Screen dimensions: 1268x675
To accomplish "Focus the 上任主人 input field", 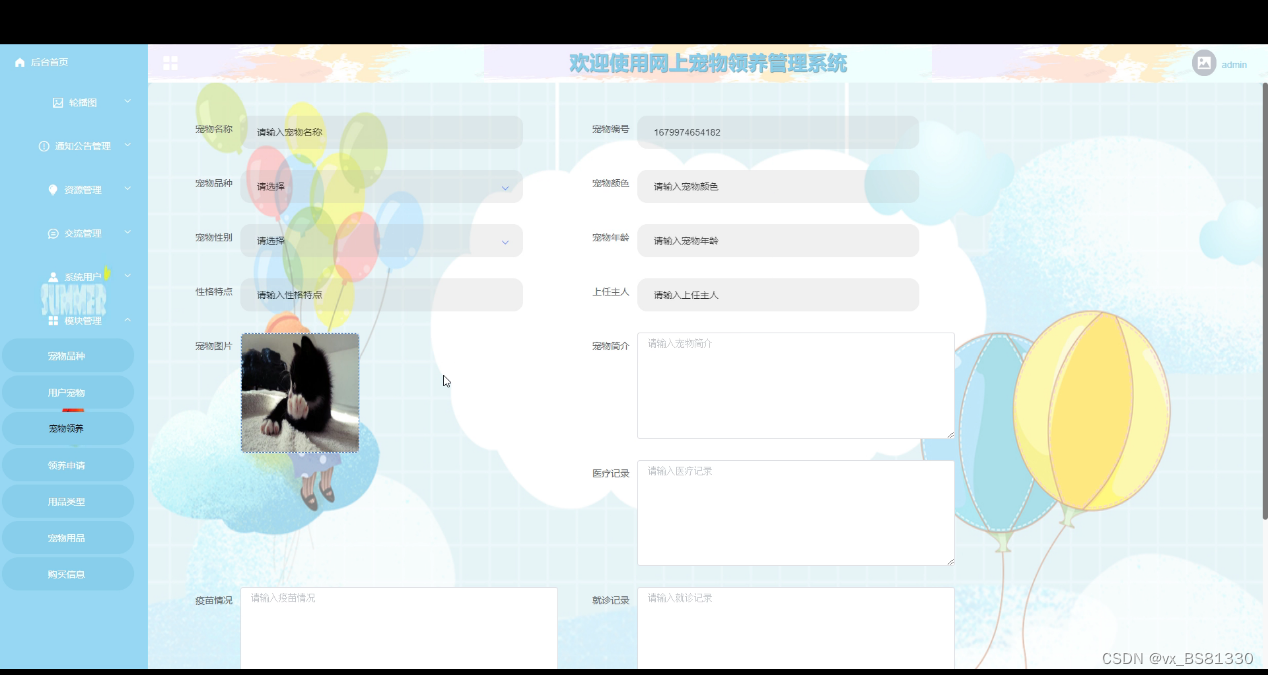I will point(778,294).
